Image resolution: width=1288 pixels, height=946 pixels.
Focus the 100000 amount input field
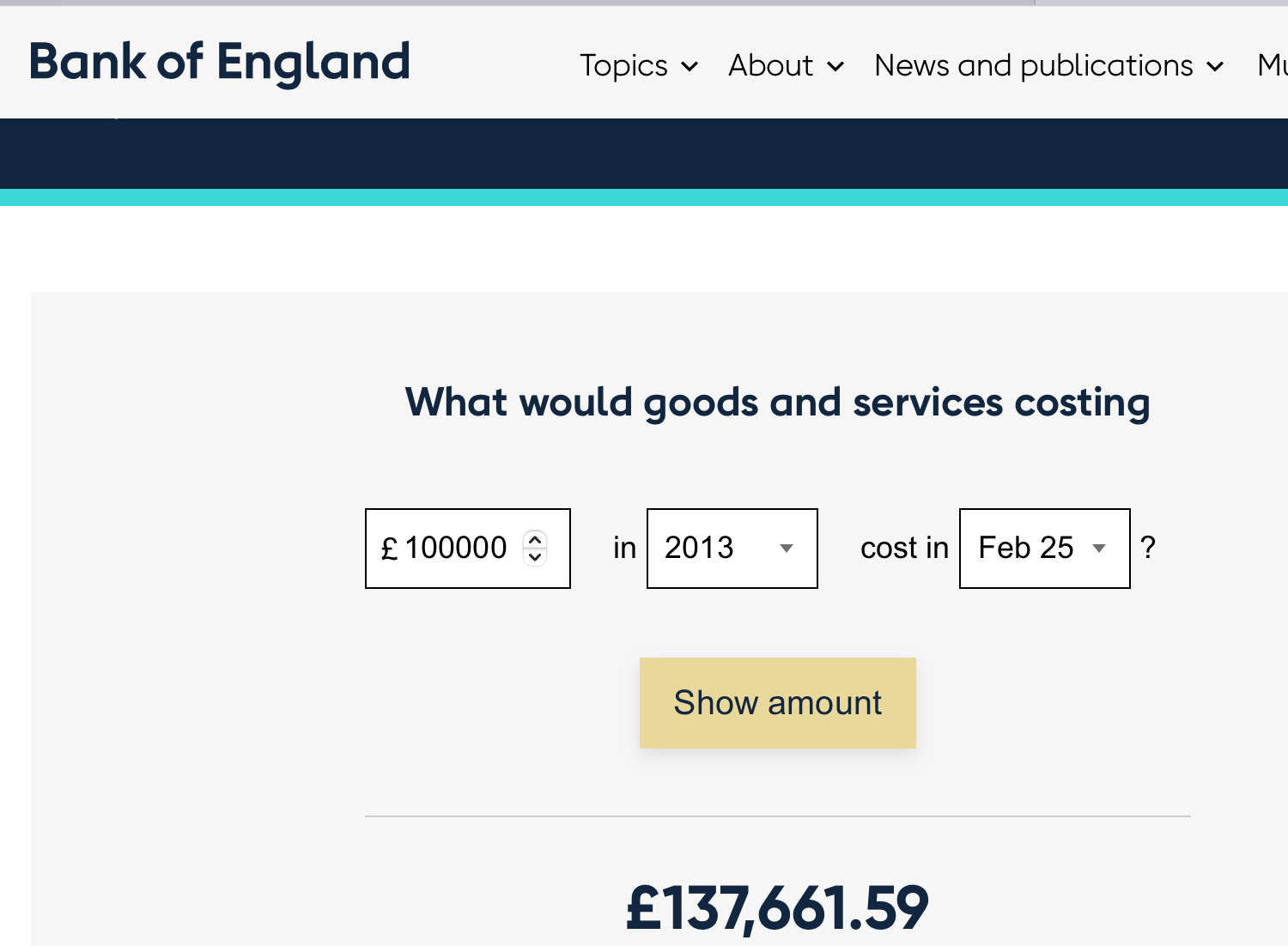coord(455,549)
